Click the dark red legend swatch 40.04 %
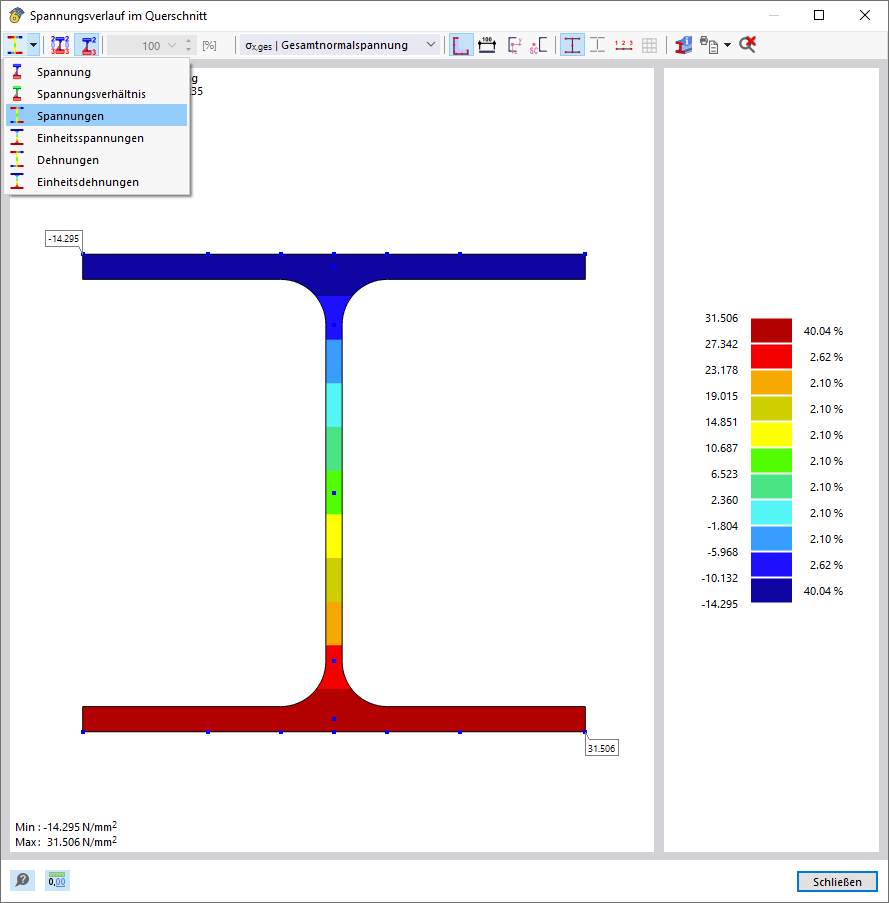This screenshot has height=903, width=889. 772,331
